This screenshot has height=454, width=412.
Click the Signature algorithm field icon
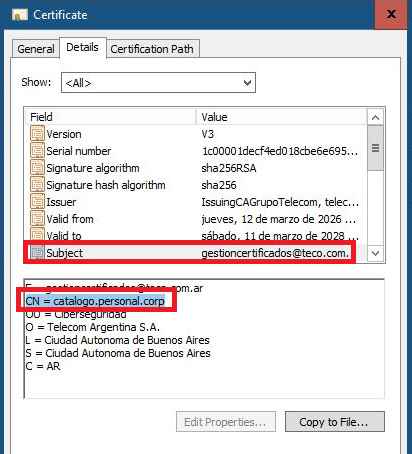[37, 168]
